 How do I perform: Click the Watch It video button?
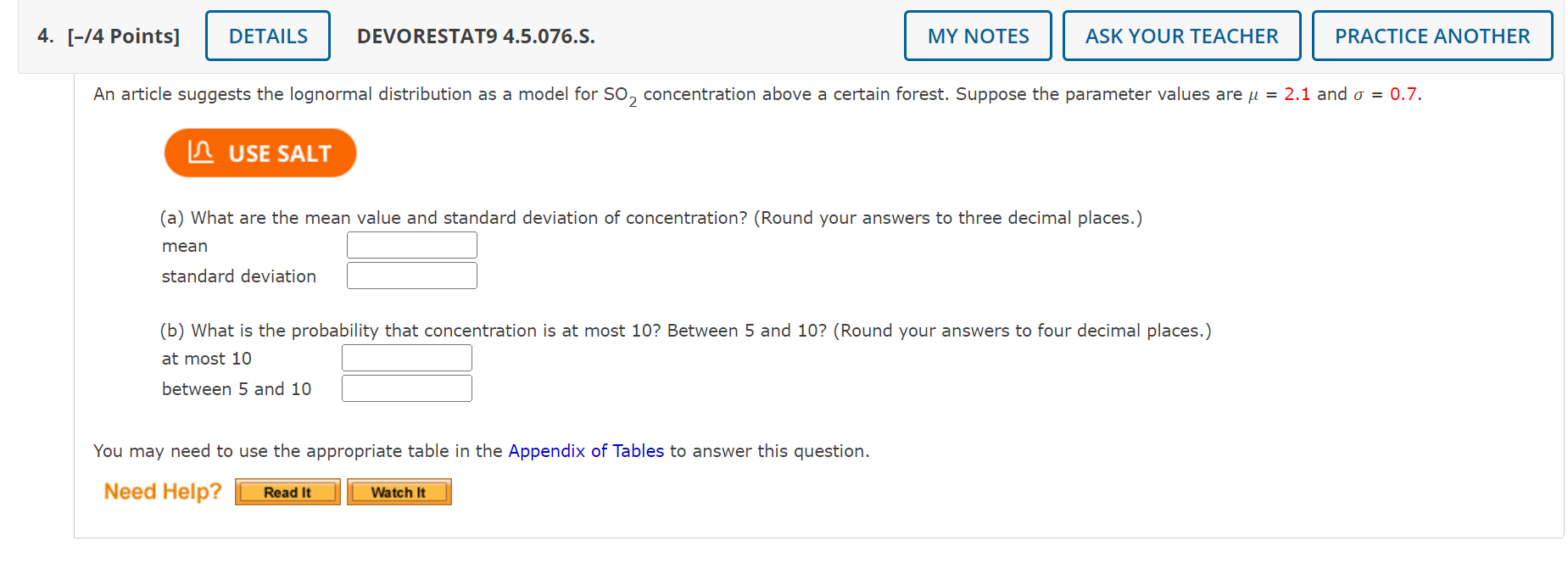pos(399,492)
